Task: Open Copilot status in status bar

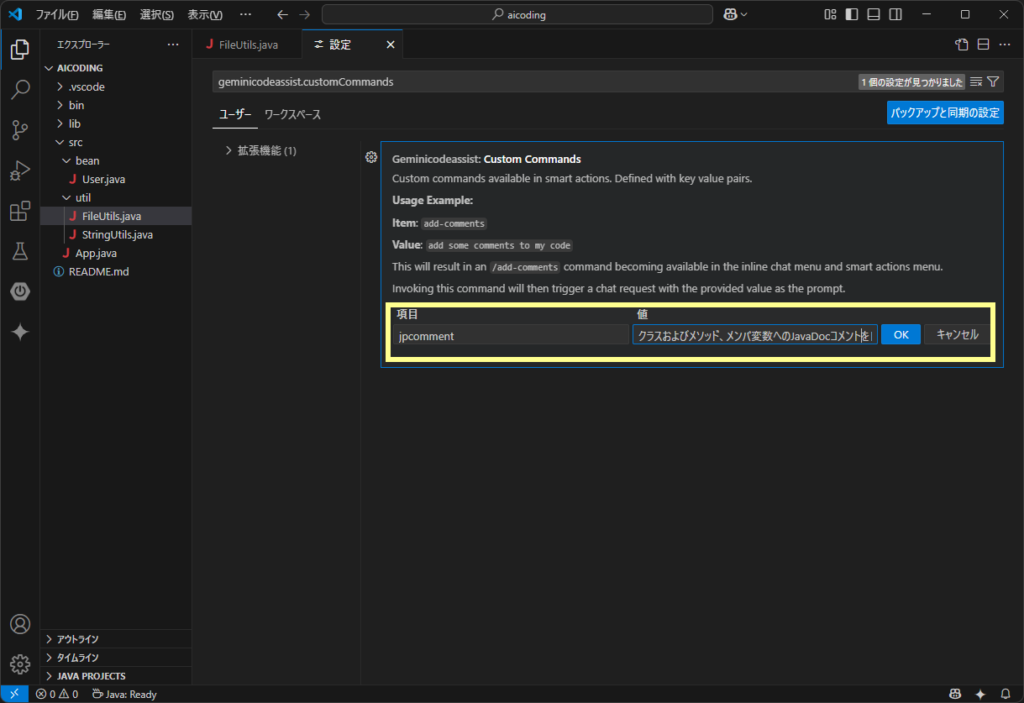Action: (x=955, y=694)
